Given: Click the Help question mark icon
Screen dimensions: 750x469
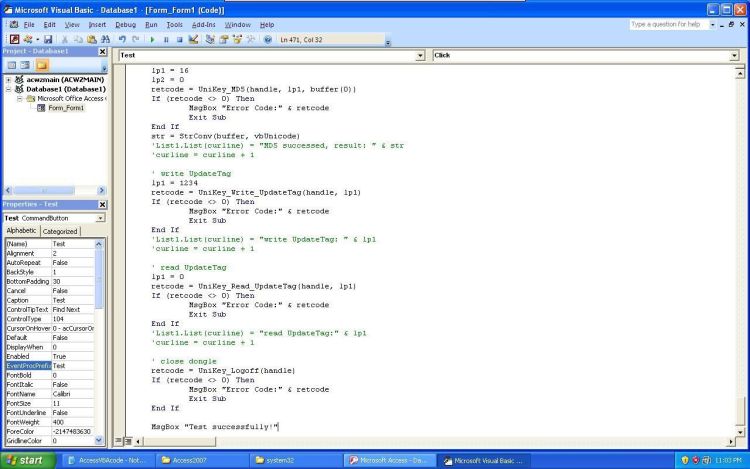Looking at the screenshot, I should [x=268, y=39].
